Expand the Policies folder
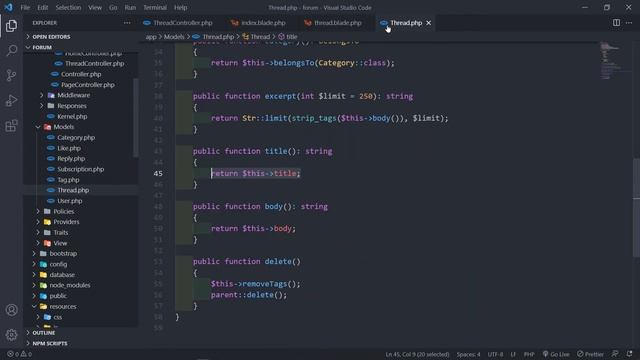 64,211
